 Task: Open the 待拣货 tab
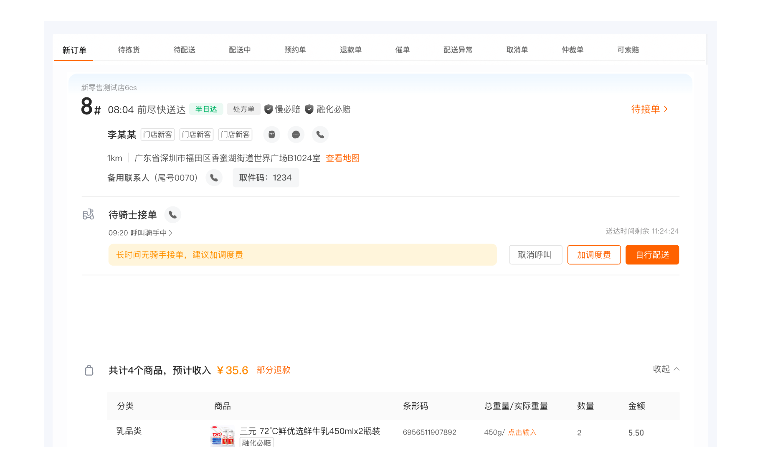(129, 50)
